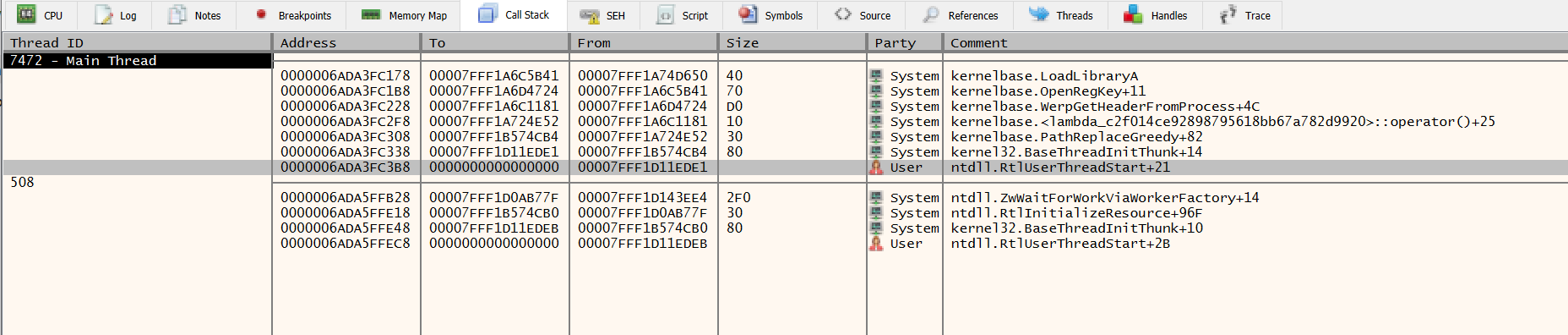
Task: Select address 0000006ADA3FC3B8
Action: coord(346,167)
